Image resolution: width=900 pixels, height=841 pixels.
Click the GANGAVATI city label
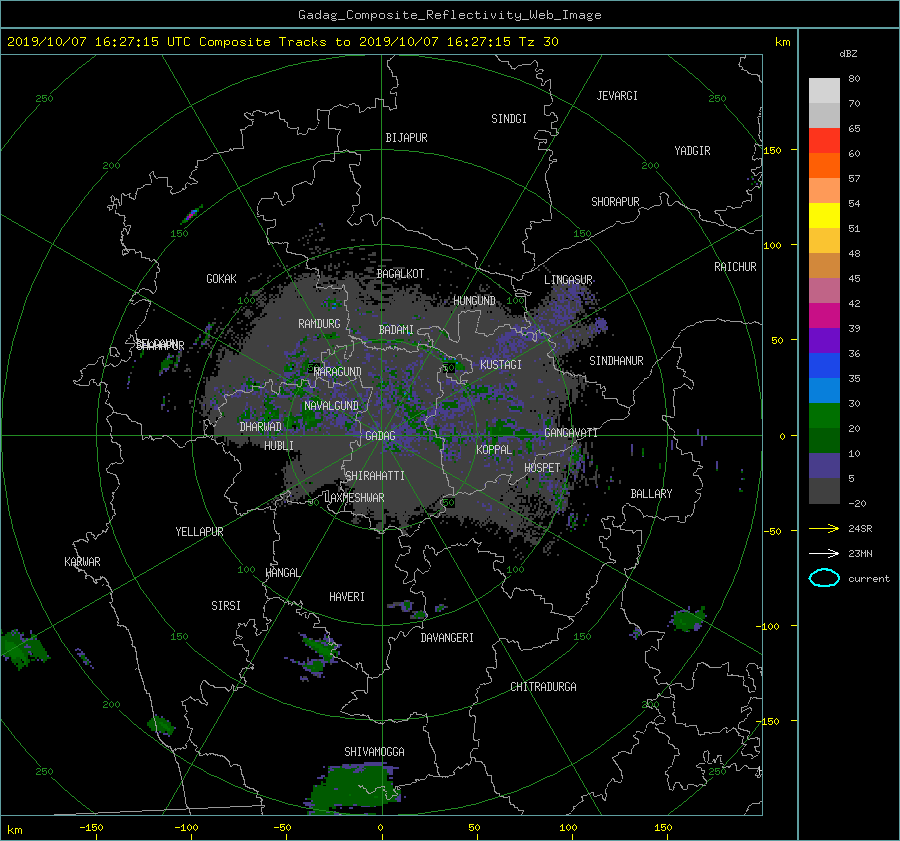click(571, 433)
